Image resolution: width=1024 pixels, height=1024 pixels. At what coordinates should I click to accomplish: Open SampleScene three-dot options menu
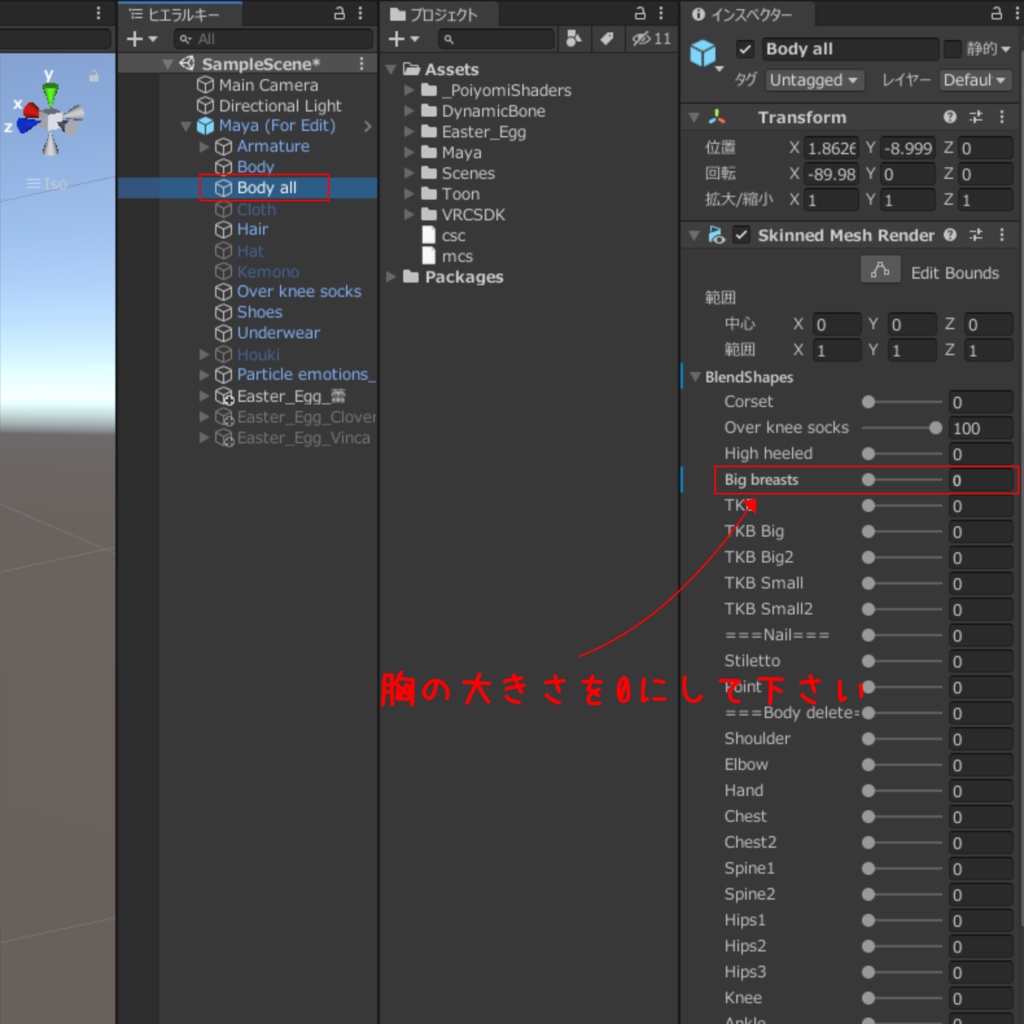coord(361,63)
